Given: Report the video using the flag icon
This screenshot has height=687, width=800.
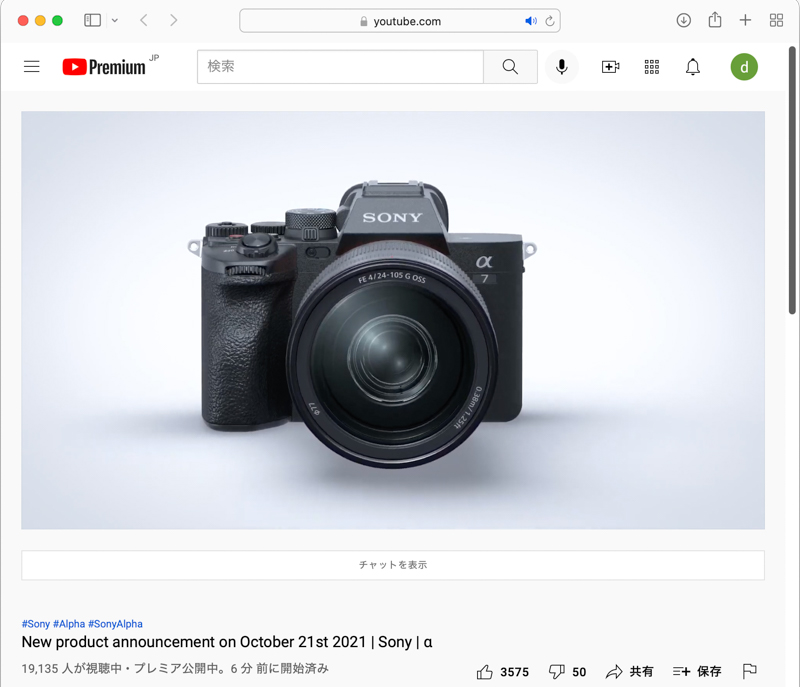Looking at the screenshot, I should coord(750,672).
